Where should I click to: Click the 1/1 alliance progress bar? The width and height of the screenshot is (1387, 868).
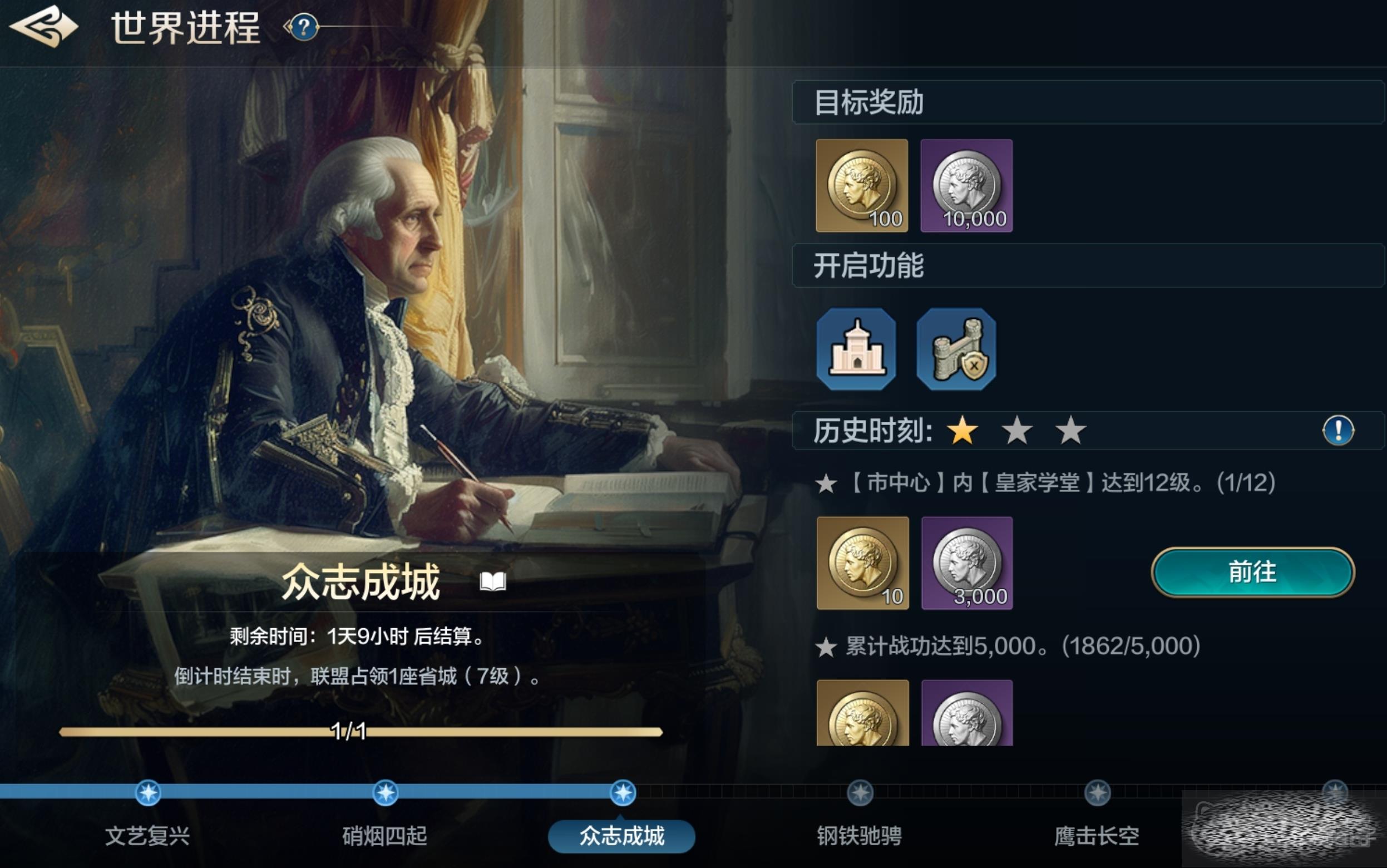point(361,732)
